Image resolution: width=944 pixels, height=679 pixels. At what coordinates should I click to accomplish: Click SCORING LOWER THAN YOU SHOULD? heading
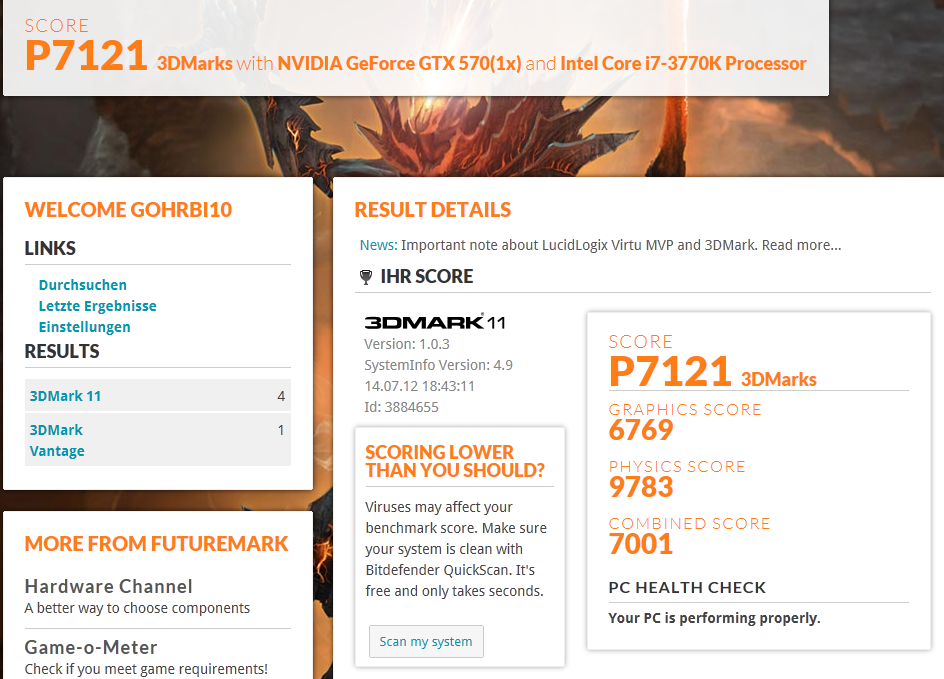[455, 461]
